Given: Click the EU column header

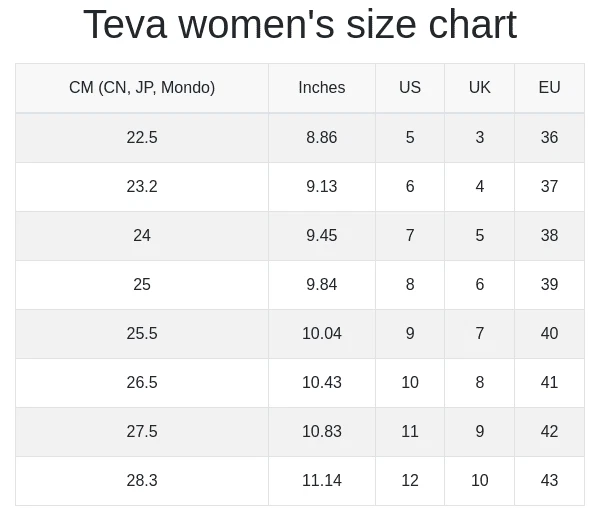Looking at the screenshot, I should [549, 88].
